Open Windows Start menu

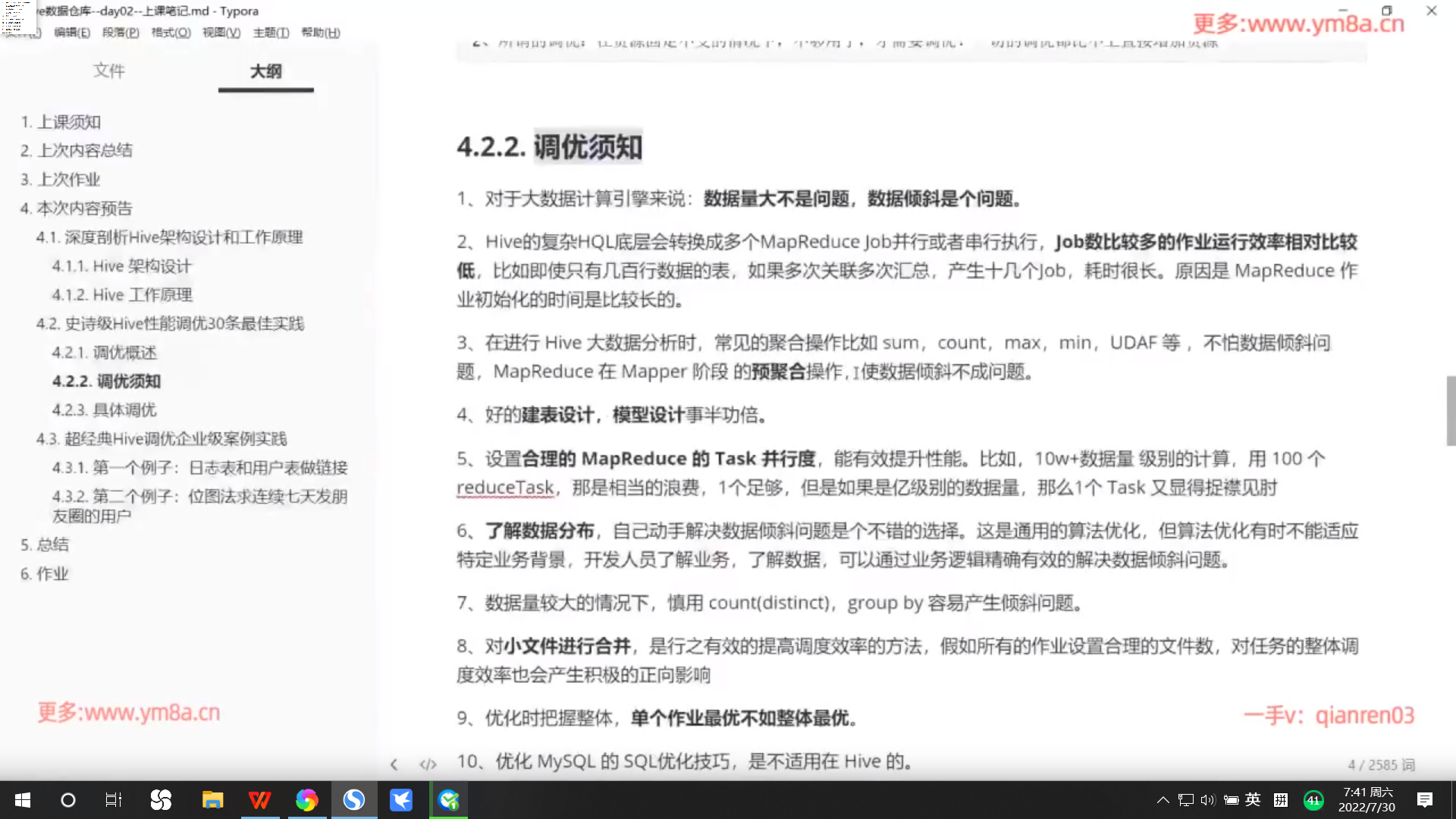pos(23,800)
